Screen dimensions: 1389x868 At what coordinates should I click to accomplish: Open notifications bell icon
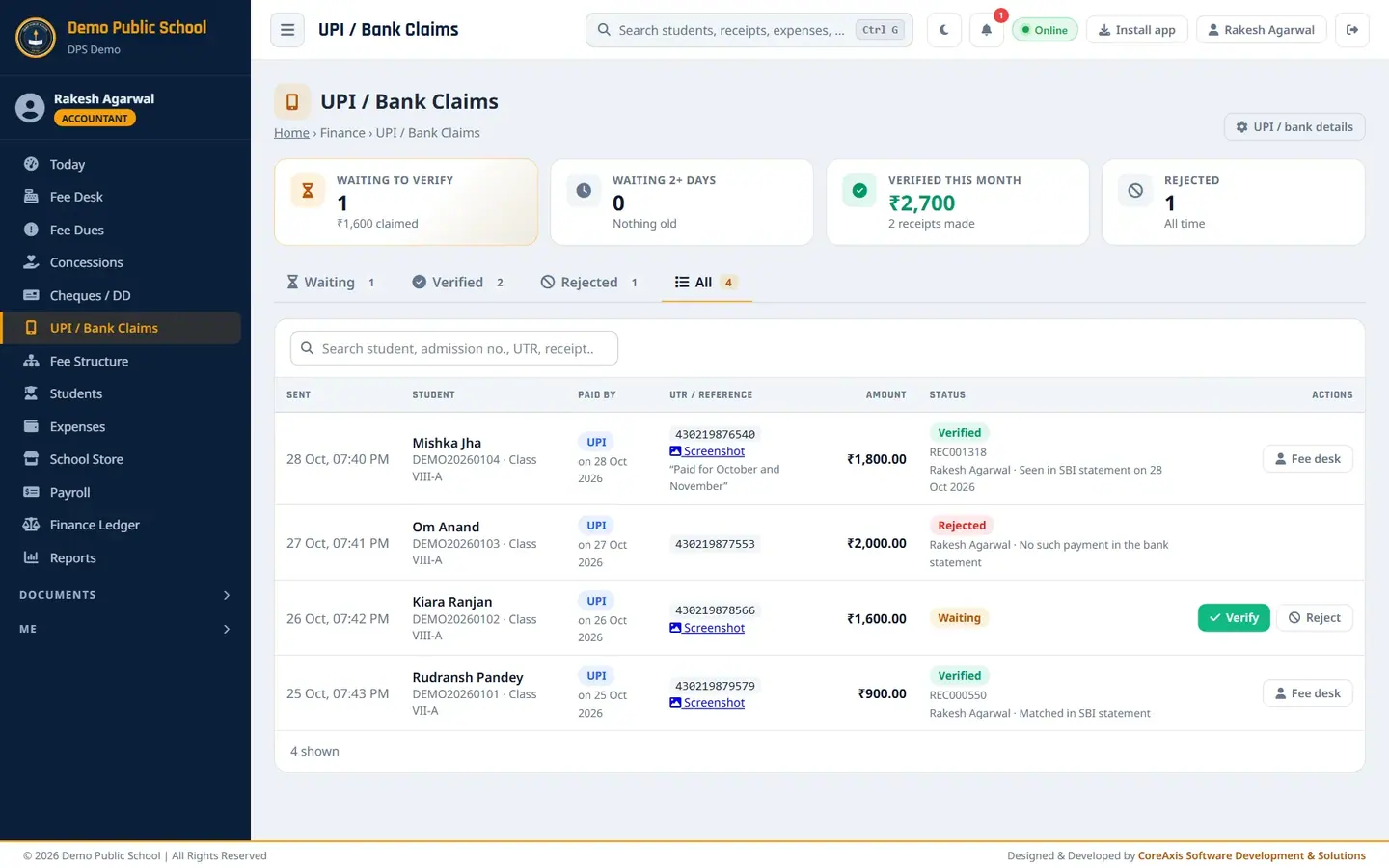[x=986, y=30]
